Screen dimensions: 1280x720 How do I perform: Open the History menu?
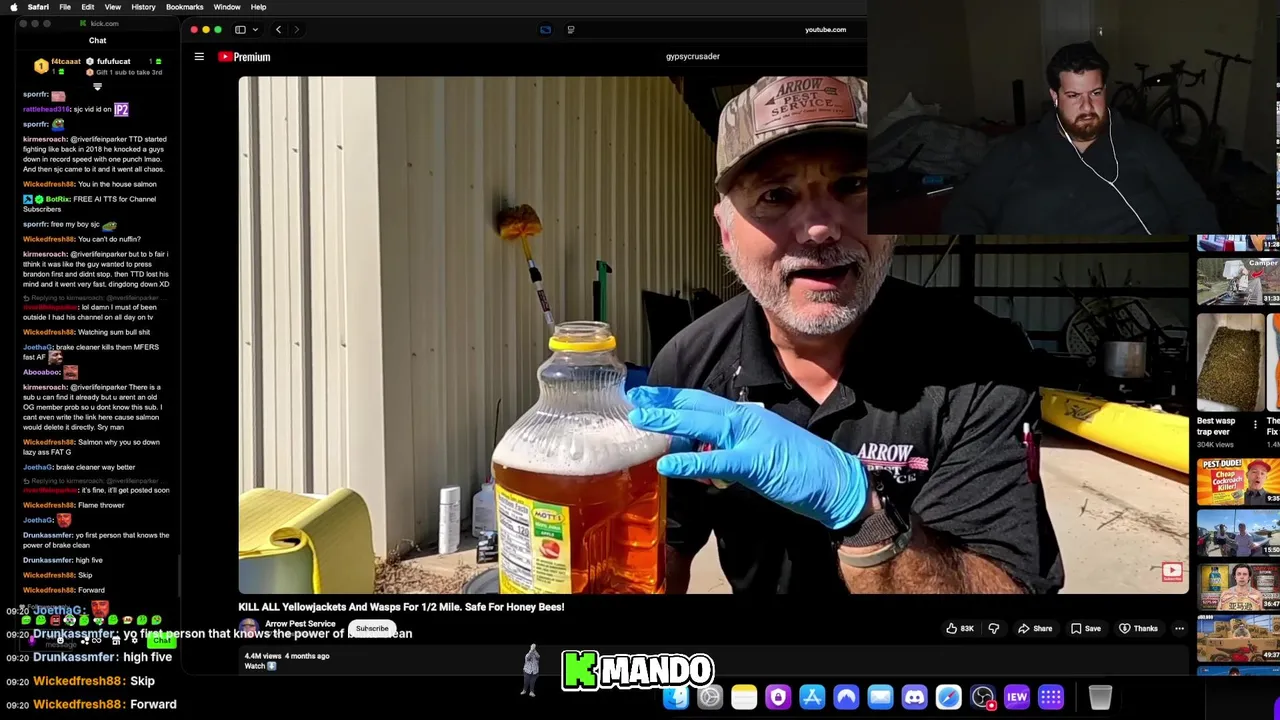coord(143,7)
